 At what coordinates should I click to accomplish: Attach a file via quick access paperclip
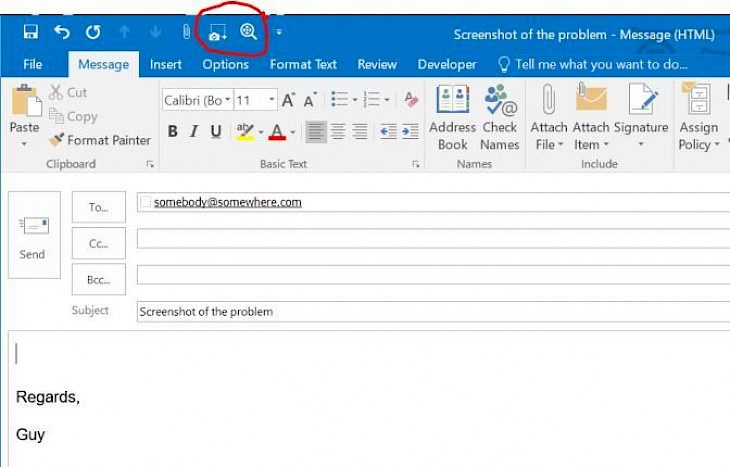(x=186, y=32)
